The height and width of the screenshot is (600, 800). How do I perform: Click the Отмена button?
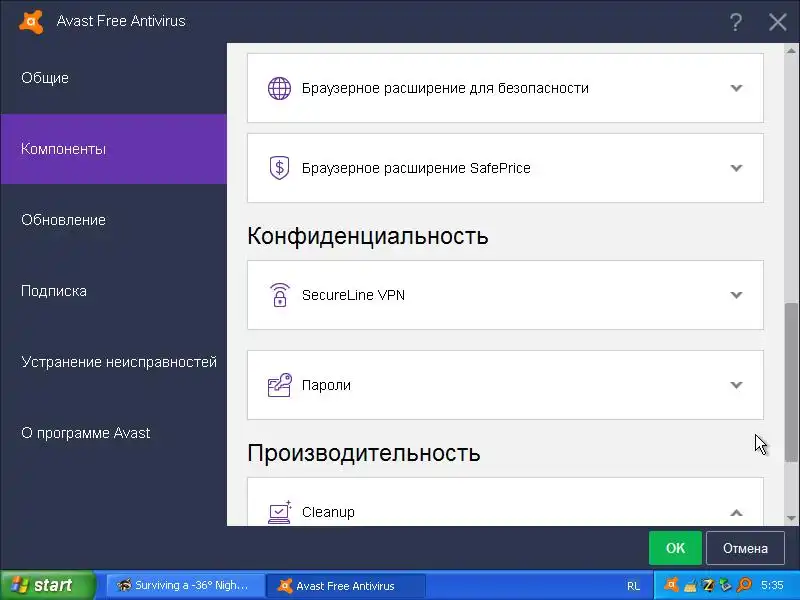tap(745, 548)
